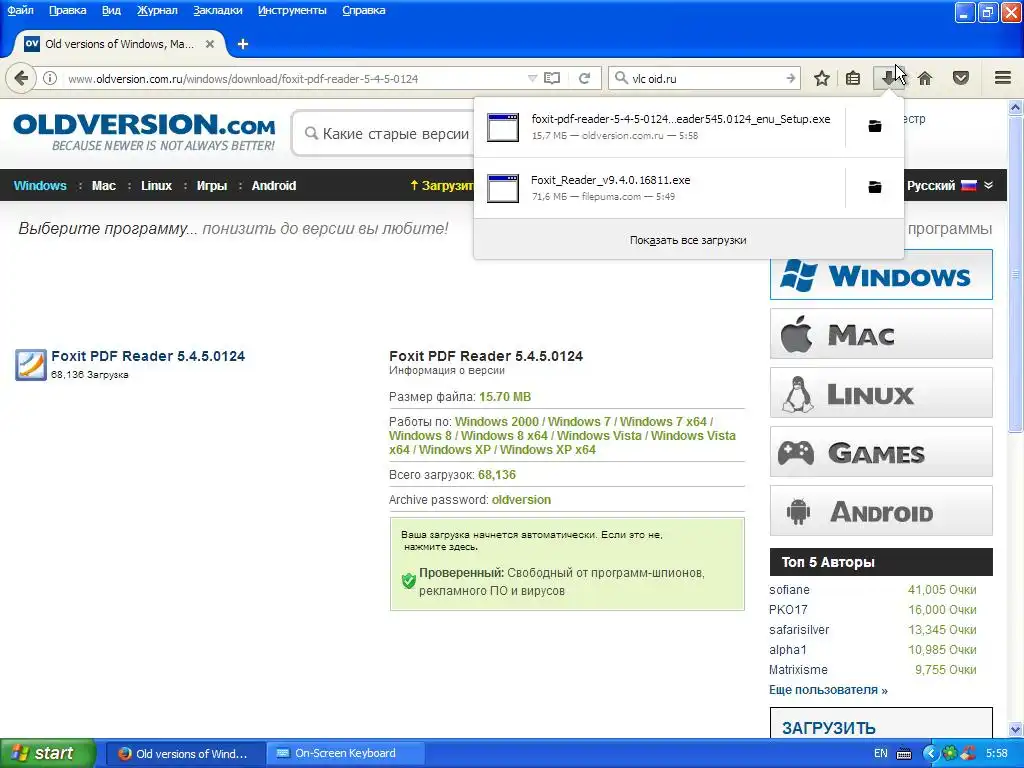1024x768 pixels.
Task: Click the page scrollbar up arrow
Action: coord(1016,107)
